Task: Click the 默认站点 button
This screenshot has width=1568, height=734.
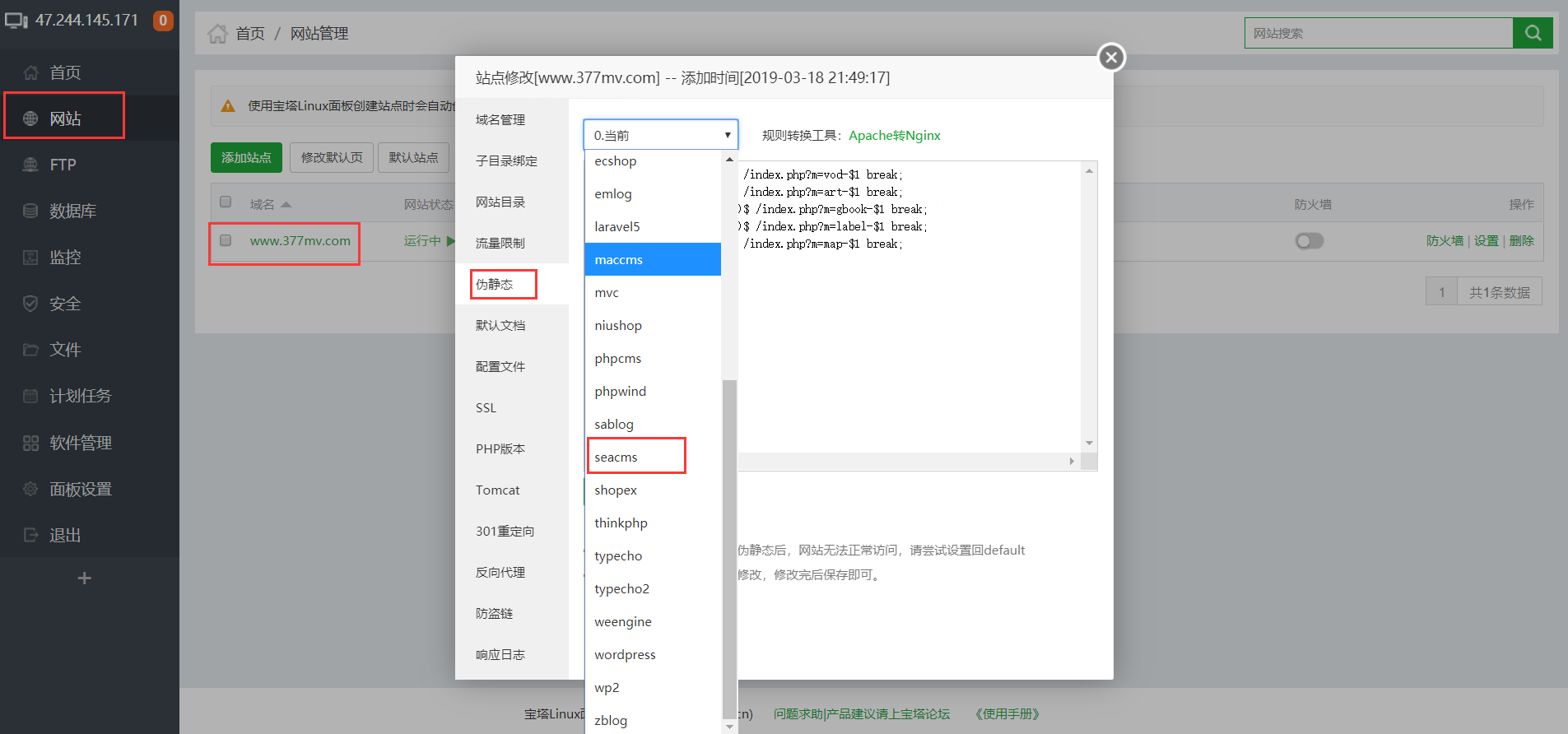Action: click(x=413, y=157)
